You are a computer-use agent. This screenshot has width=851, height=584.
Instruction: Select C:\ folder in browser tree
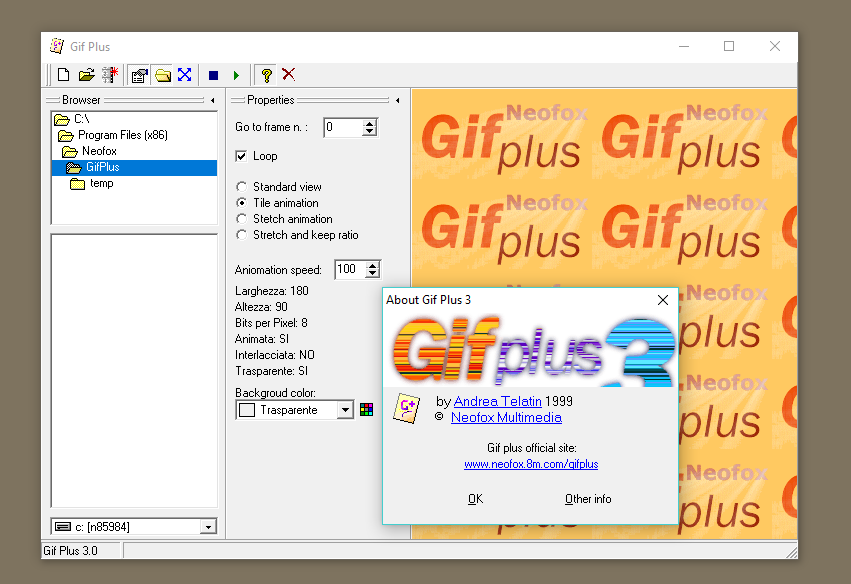click(134, 119)
